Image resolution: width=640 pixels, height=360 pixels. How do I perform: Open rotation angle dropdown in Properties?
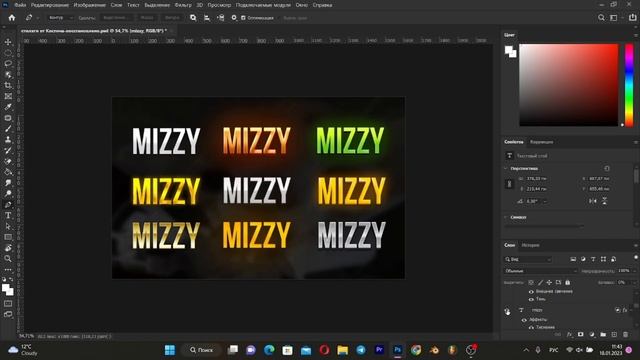point(546,201)
